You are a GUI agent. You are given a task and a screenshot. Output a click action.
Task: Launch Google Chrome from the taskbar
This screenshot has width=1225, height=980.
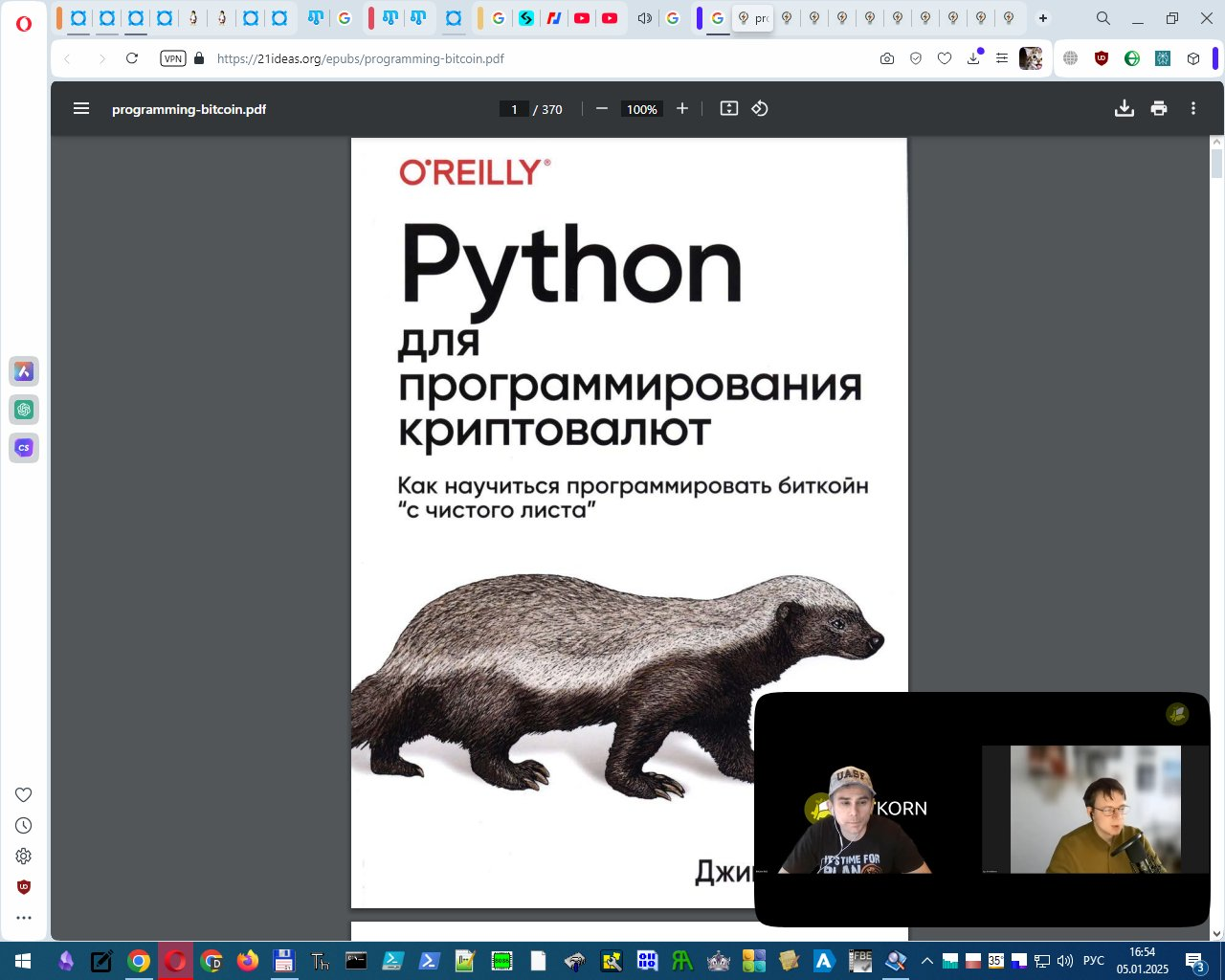139,961
